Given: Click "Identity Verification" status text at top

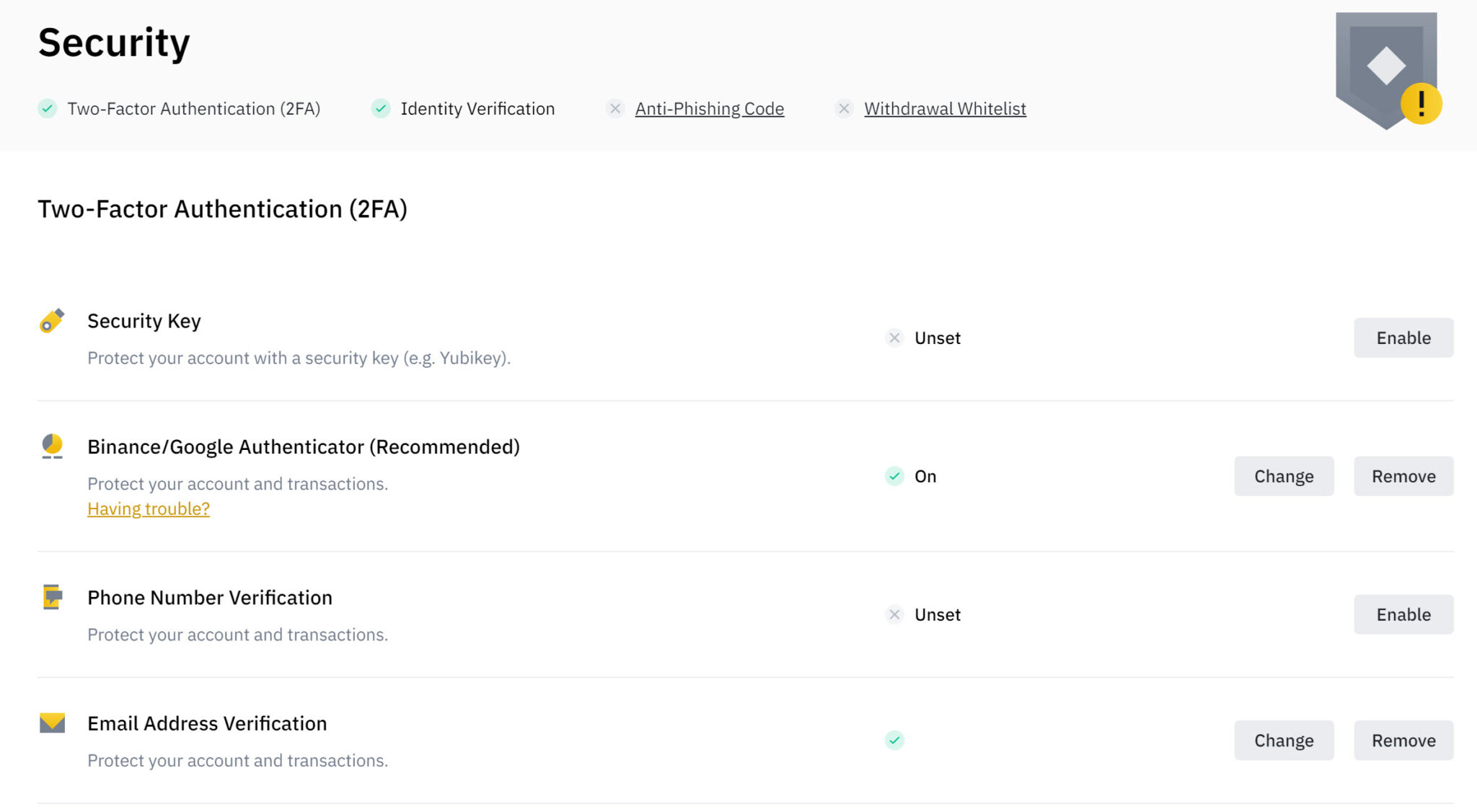Looking at the screenshot, I should tap(477, 109).
